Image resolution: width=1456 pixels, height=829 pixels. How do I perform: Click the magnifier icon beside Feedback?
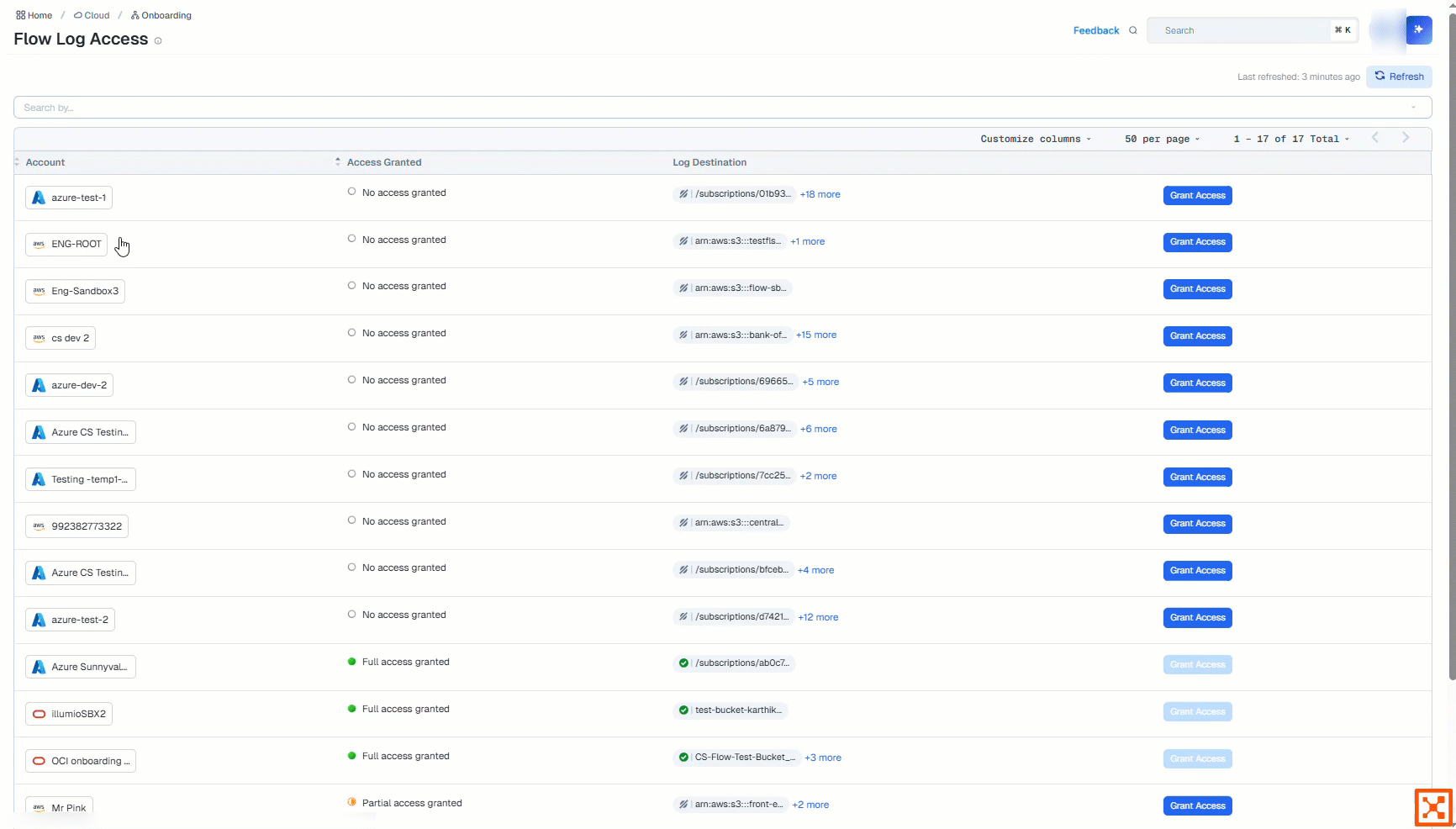coord(1133,30)
